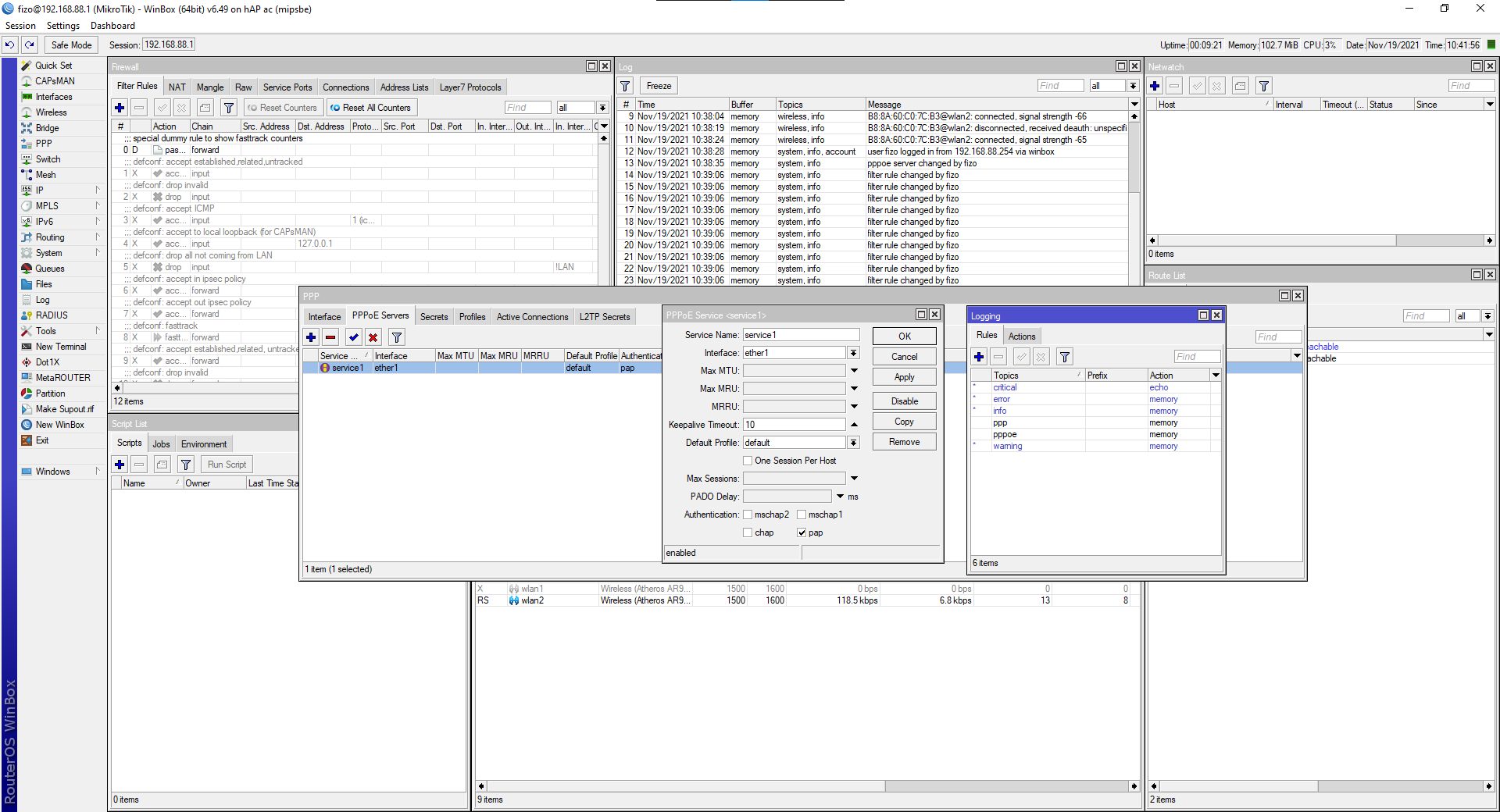Open Wireless from the sidebar

51,112
